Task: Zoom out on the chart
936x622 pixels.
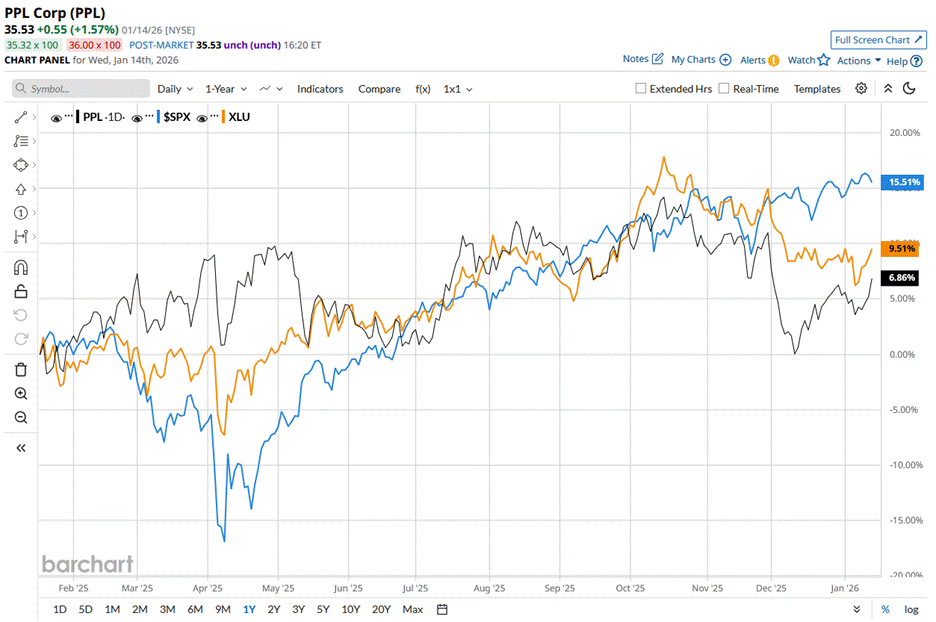Action: pos(21,418)
